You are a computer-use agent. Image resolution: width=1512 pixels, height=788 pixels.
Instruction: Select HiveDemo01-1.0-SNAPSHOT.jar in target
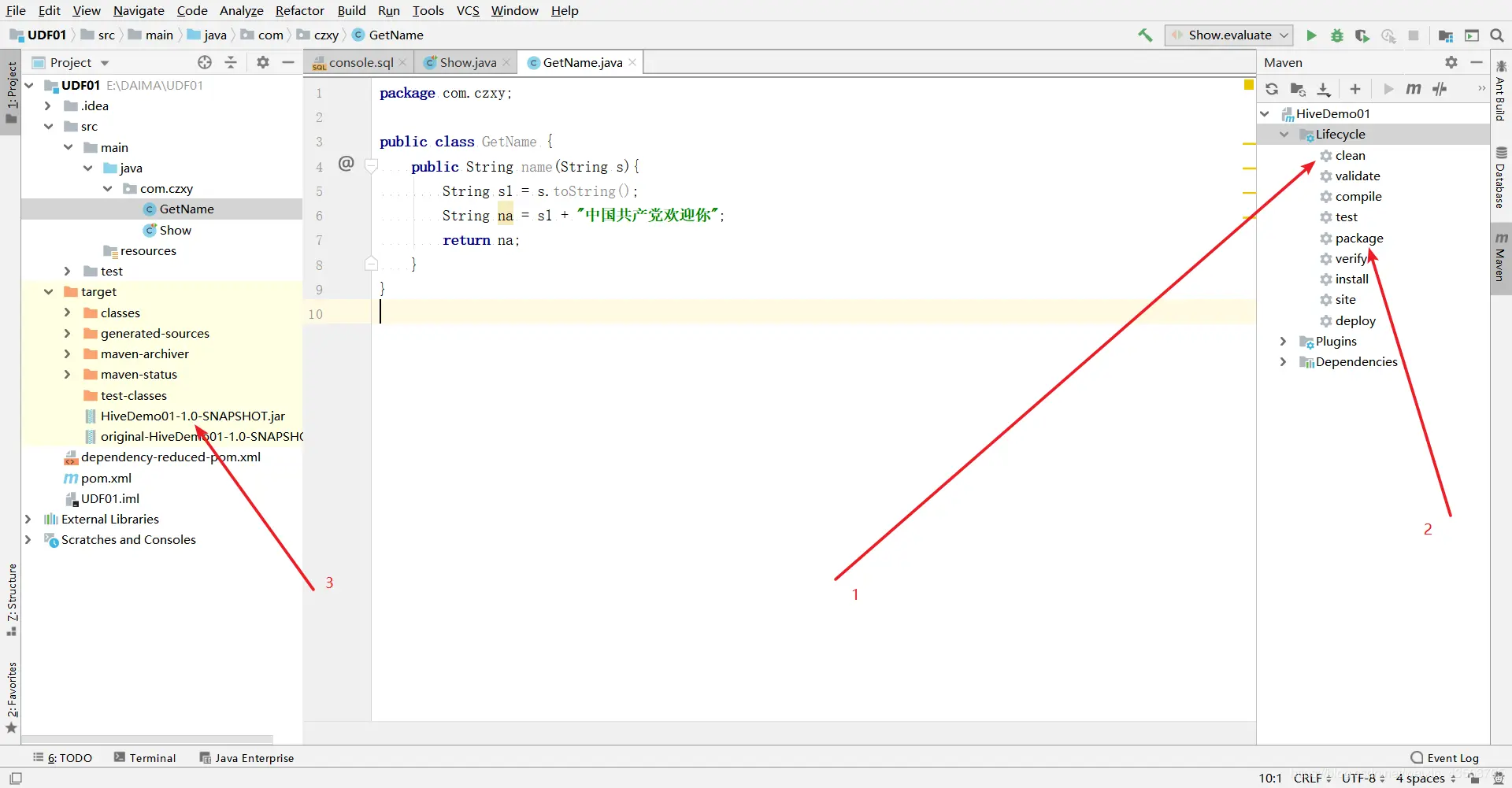pyautogui.click(x=193, y=416)
